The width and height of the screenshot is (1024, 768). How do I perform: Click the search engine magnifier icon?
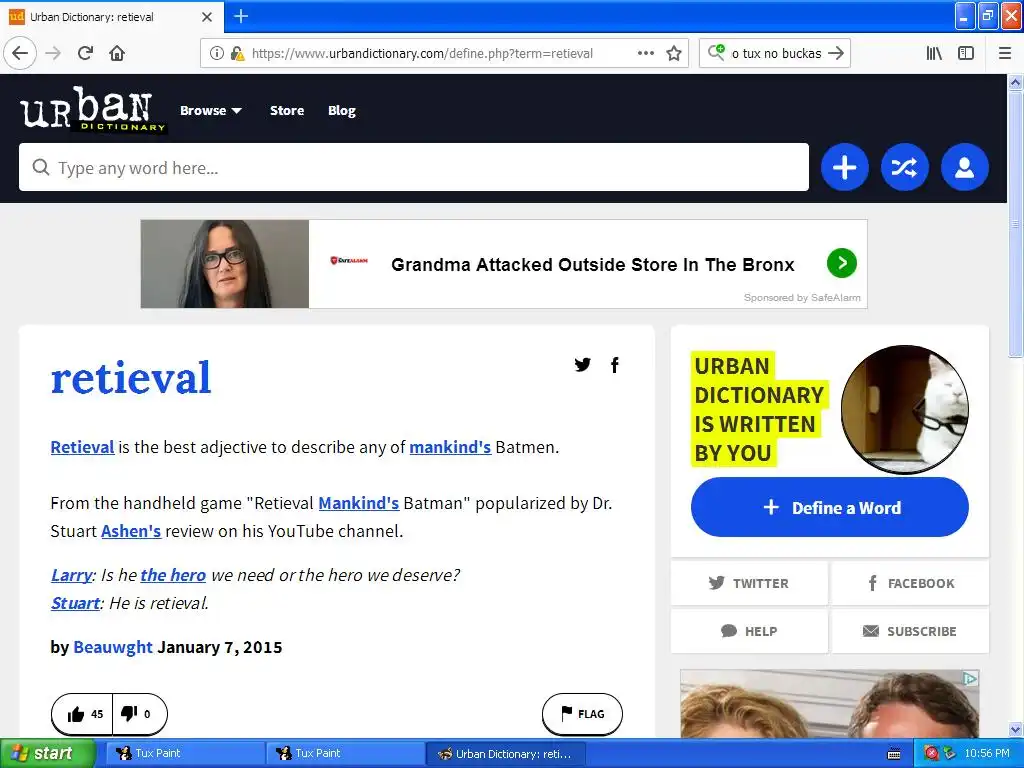point(716,52)
